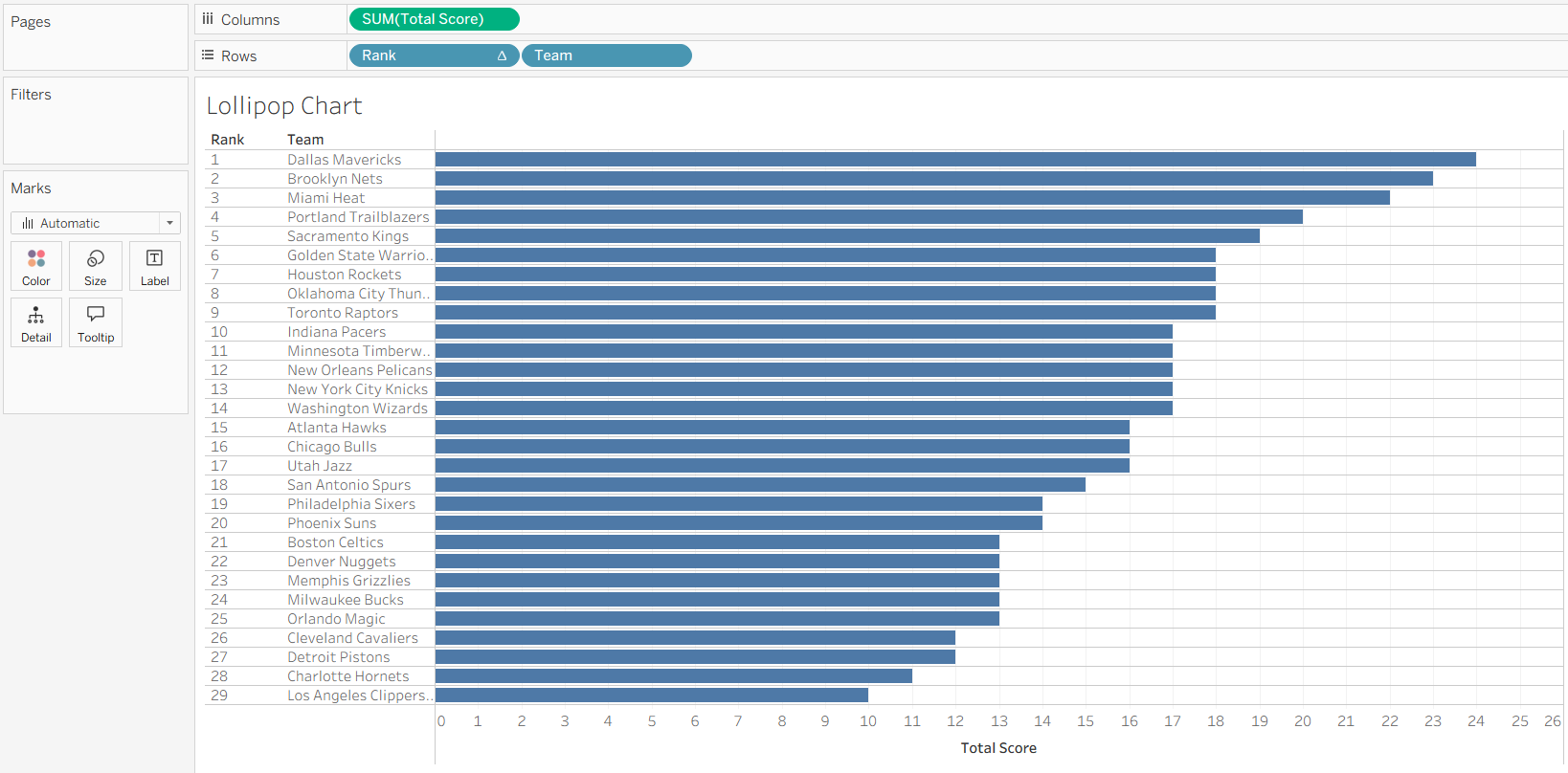Click the Cleveland Cavaliers team label

(353, 638)
